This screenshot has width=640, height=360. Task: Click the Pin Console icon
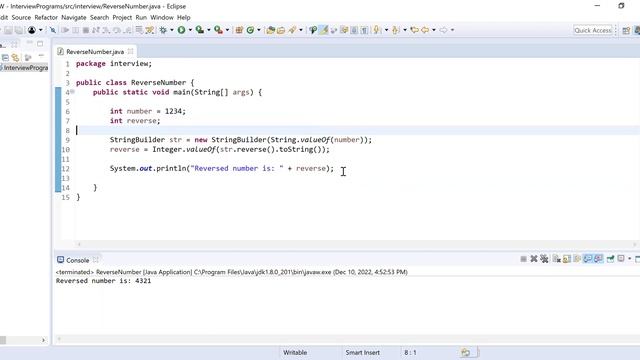click(x=610, y=259)
